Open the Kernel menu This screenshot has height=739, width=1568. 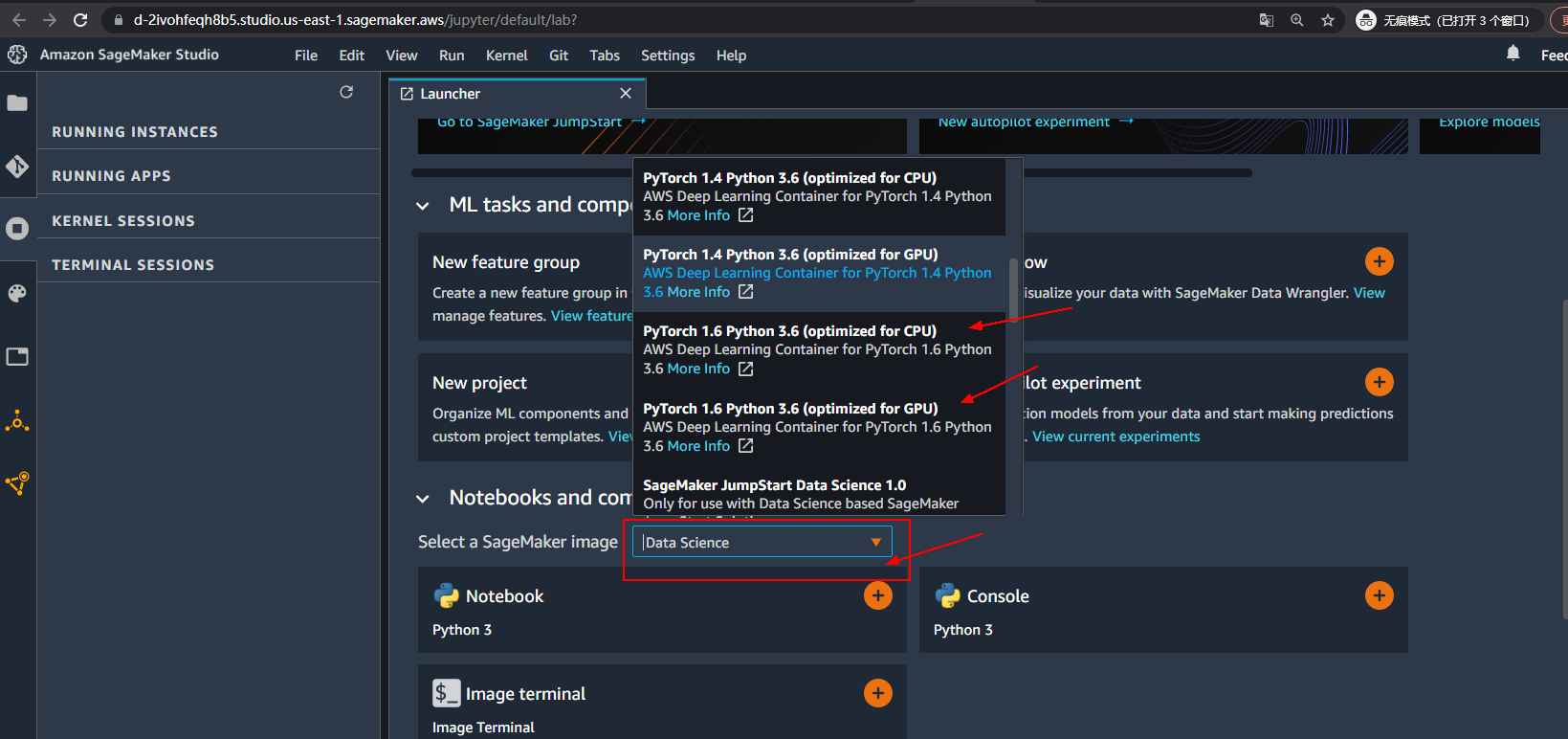tap(507, 56)
